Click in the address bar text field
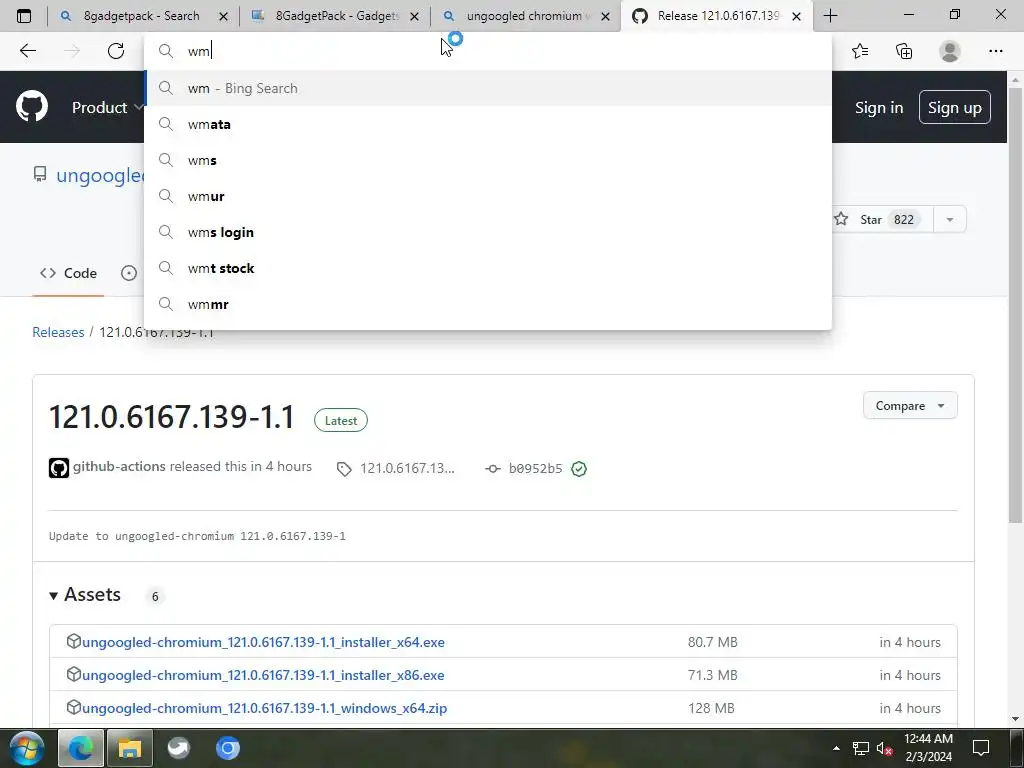Image resolution: width=1024 pixels, height=768 pixels. click(488, 51)
